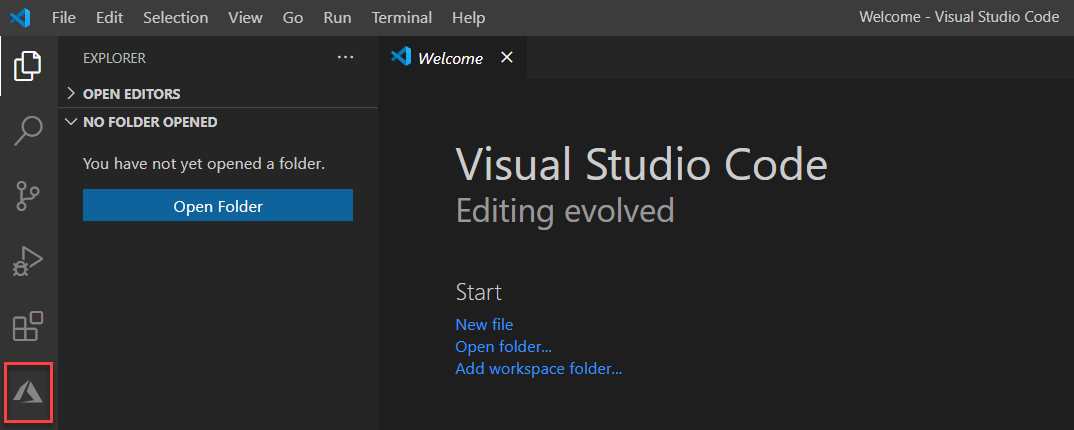Open the Run and Debug view icon
Screen dimensions: 1074x430
(x=28, y=261)
